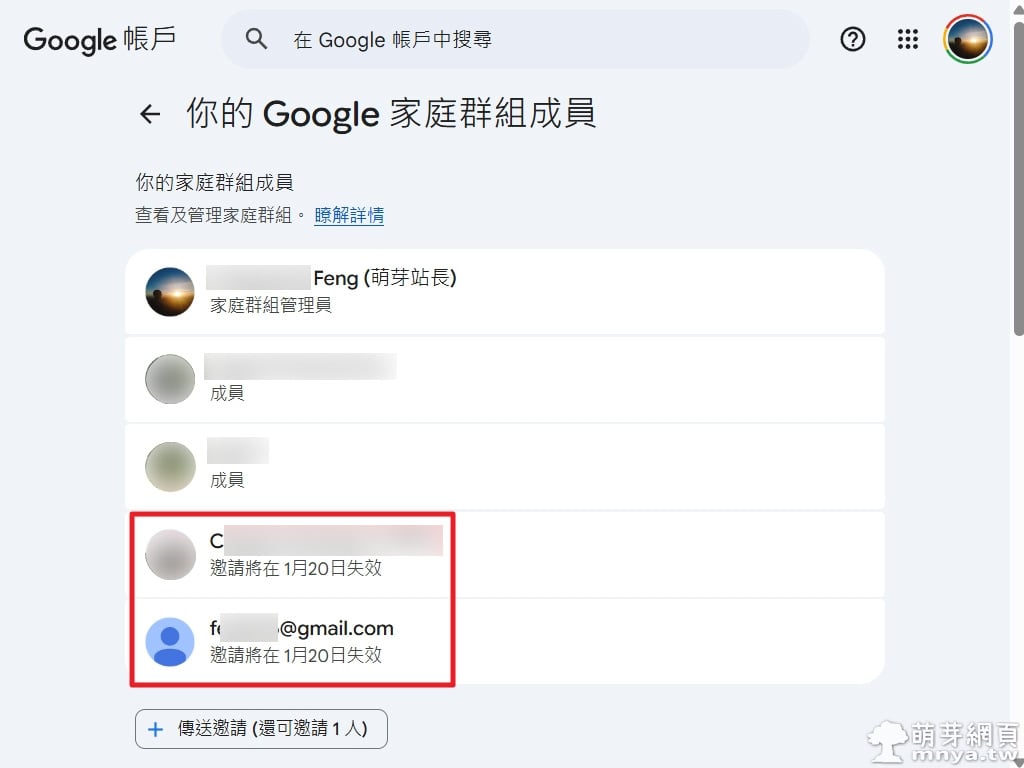Open the Google apps grid

(908, 39)
